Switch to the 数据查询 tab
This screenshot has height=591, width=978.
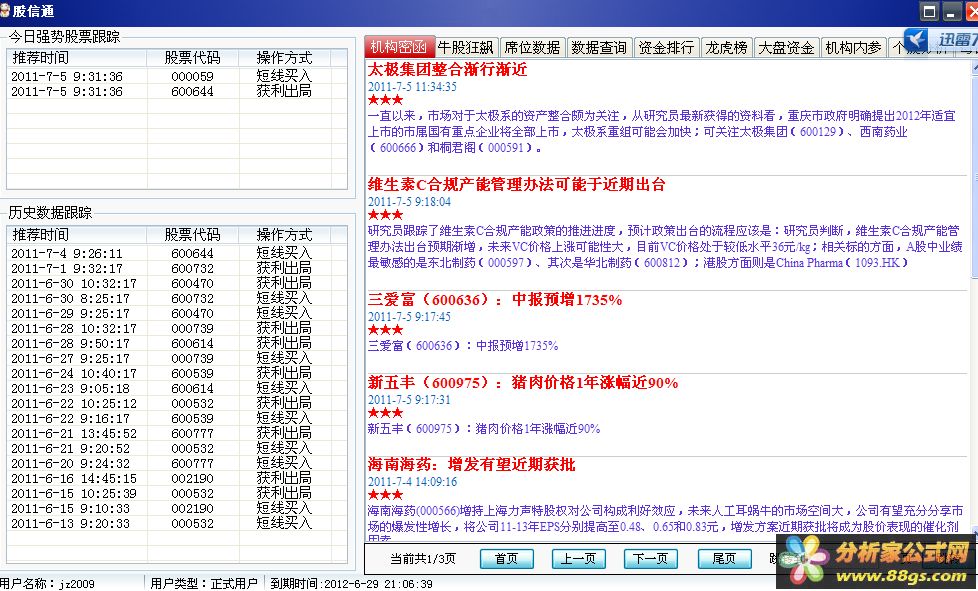tap(599, 47)
